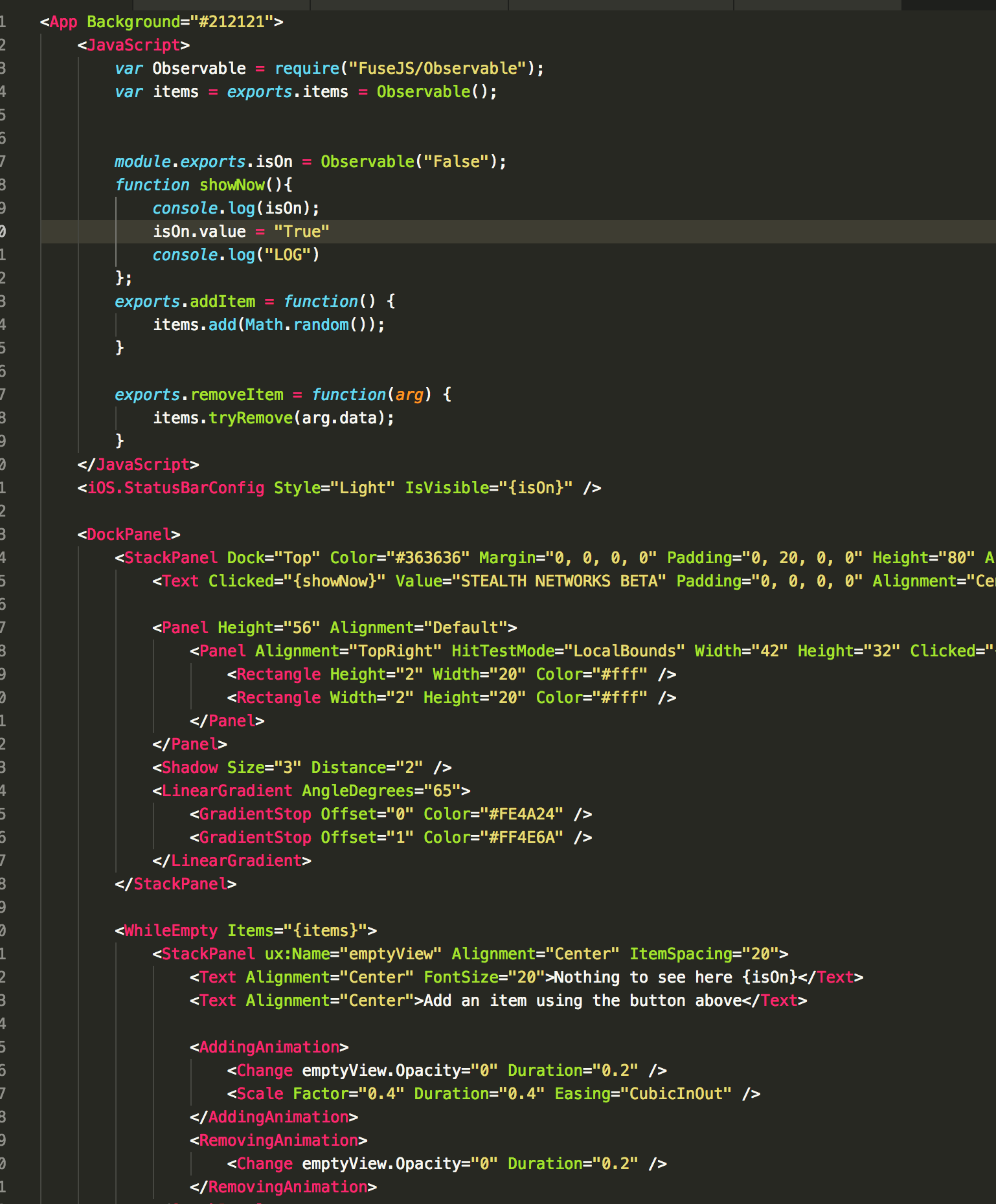Click the "False" string in Observable call
The width and height of the screenshot is (996, 1204).
[457, 162]
